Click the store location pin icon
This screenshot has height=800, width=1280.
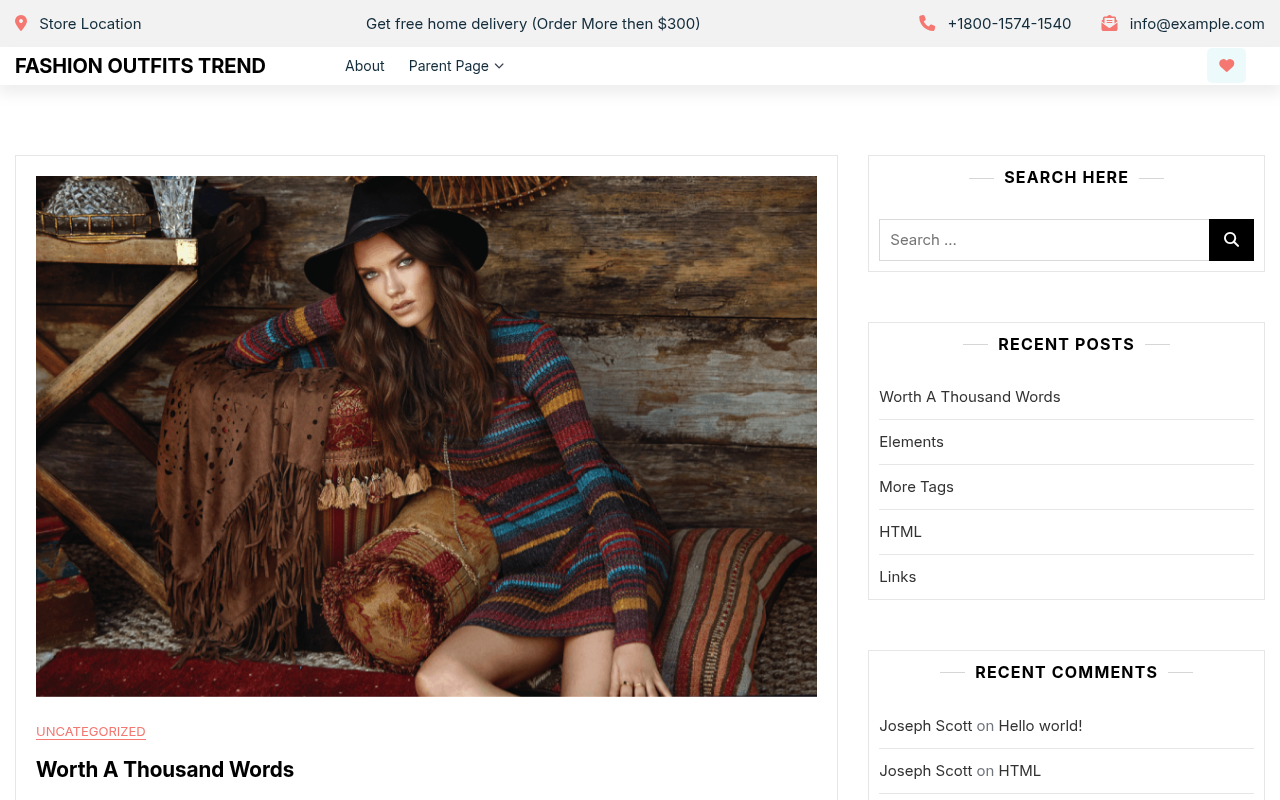[x=21, y=23]
